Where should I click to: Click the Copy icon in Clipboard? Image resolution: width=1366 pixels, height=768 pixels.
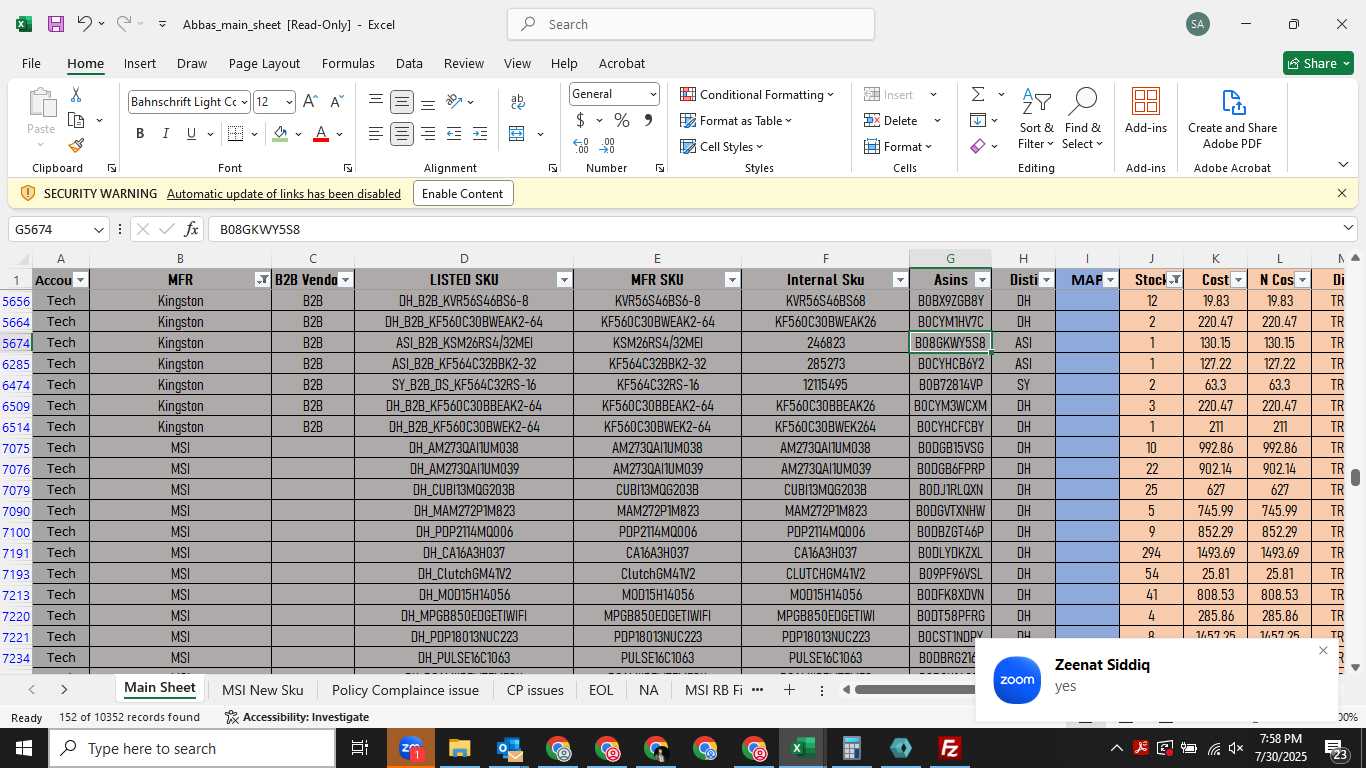[75, 120]
